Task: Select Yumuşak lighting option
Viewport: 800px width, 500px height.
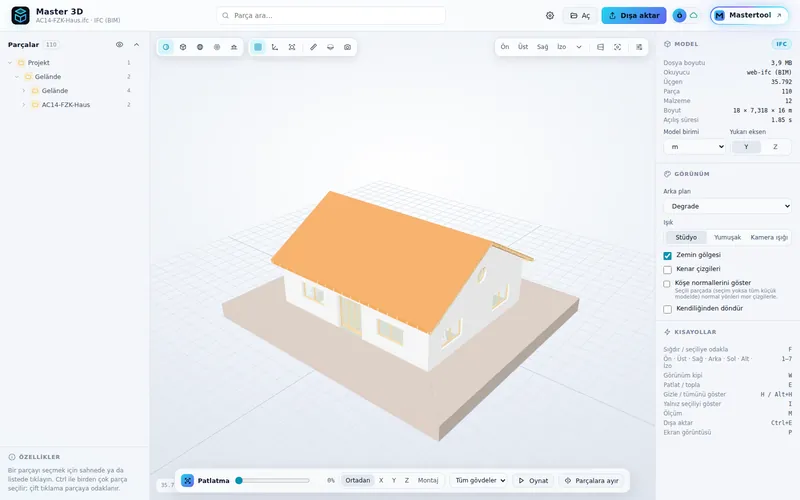Action: tap(727, 237)
